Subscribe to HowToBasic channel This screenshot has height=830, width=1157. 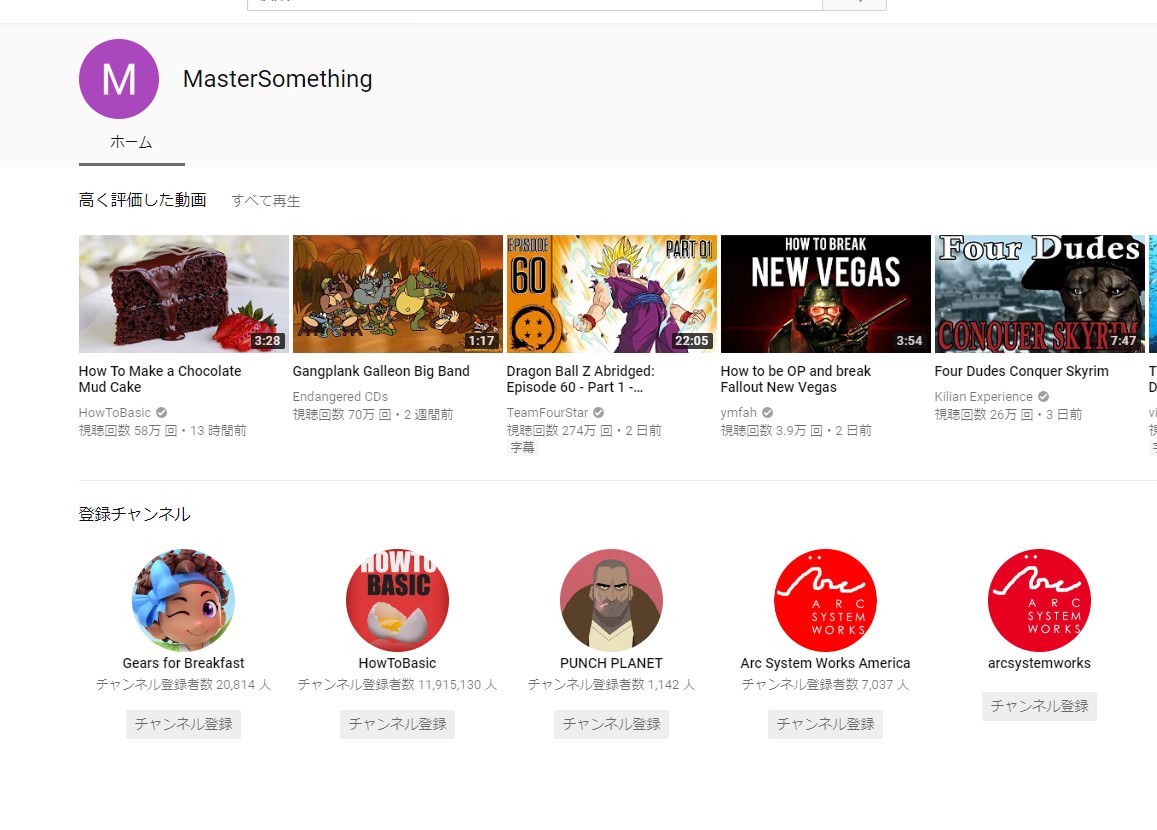[398, 724]
